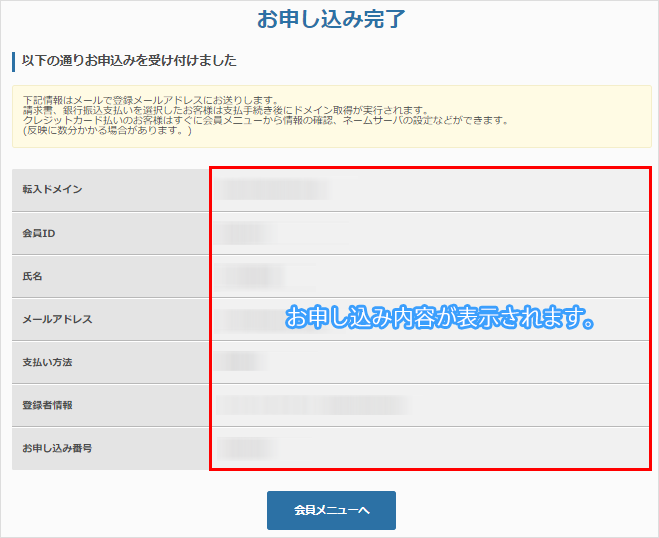This screenshot has width=659, height=538.
Task: Click the blurred メールアドレス value
Action: coord(252,319)
